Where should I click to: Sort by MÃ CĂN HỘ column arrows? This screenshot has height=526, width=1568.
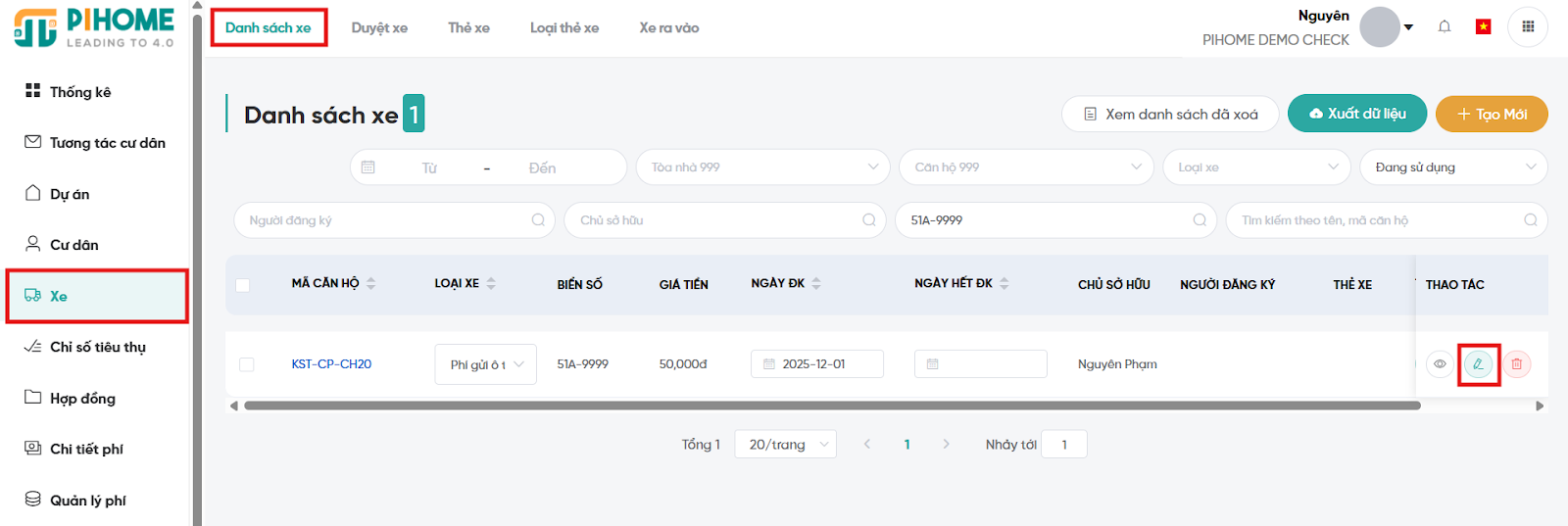371,283
